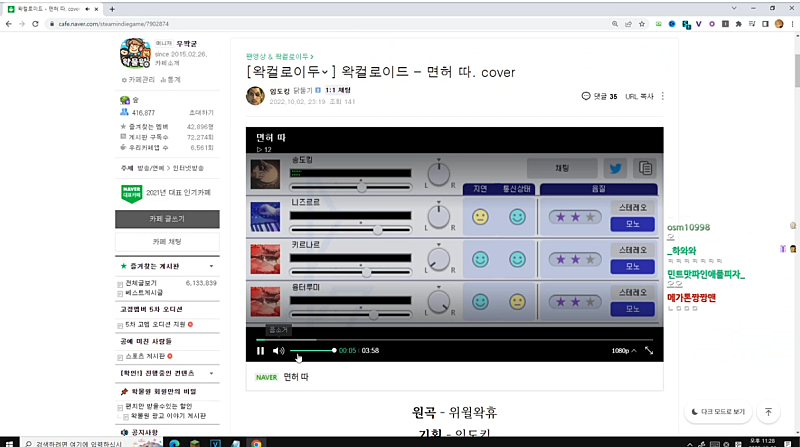Expand the 즐겨찾는 게시판 section arrow

click(x=211, y=266)
